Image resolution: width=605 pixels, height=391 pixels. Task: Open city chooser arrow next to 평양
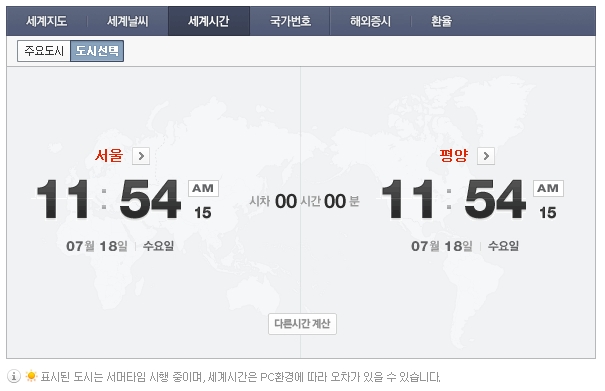point(486,156)
